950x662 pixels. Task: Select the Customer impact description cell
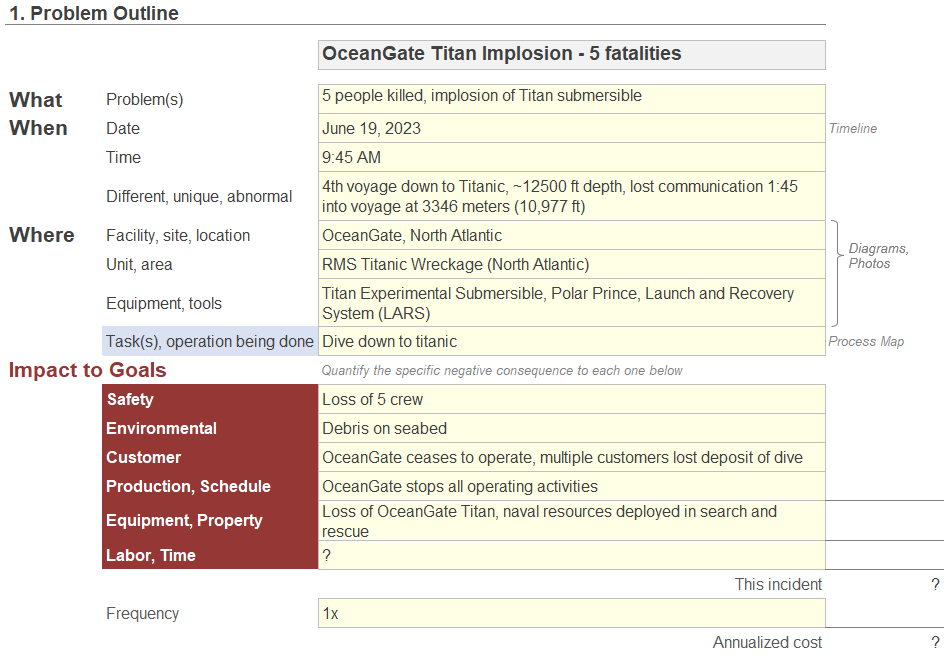pyautogui.click(x=571, y=457)
